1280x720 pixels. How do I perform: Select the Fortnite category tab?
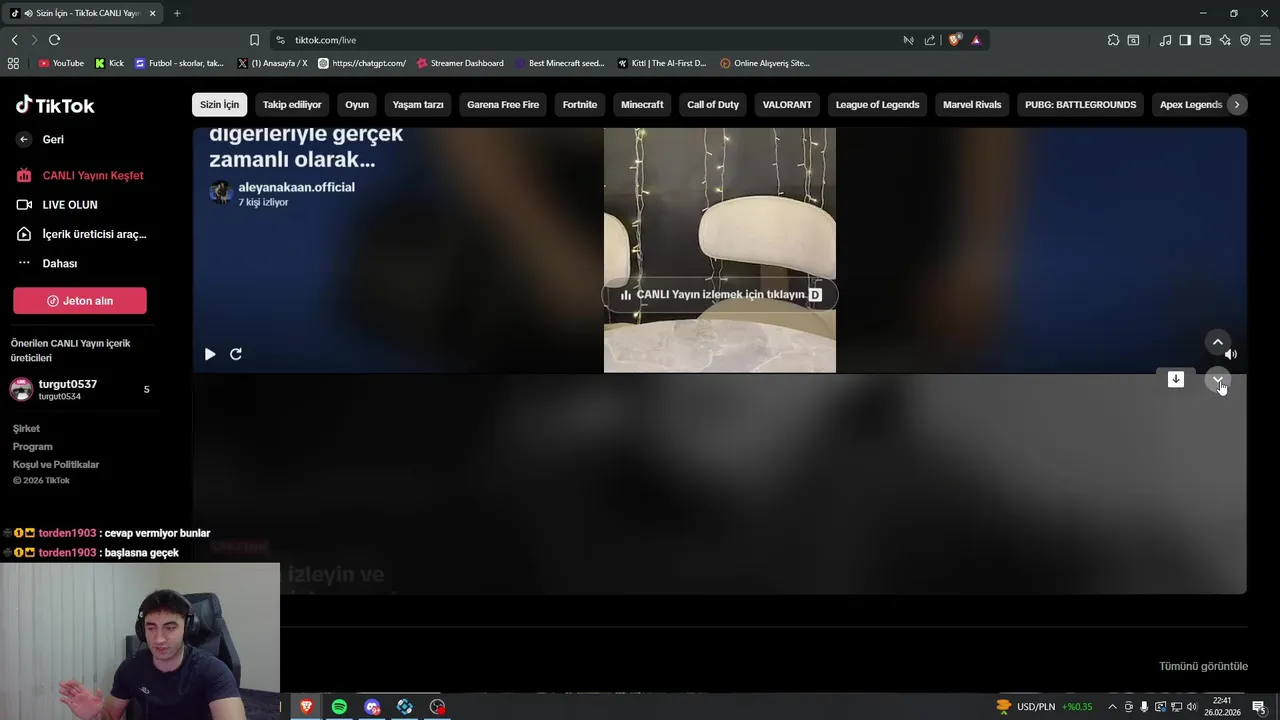[580, 105]
